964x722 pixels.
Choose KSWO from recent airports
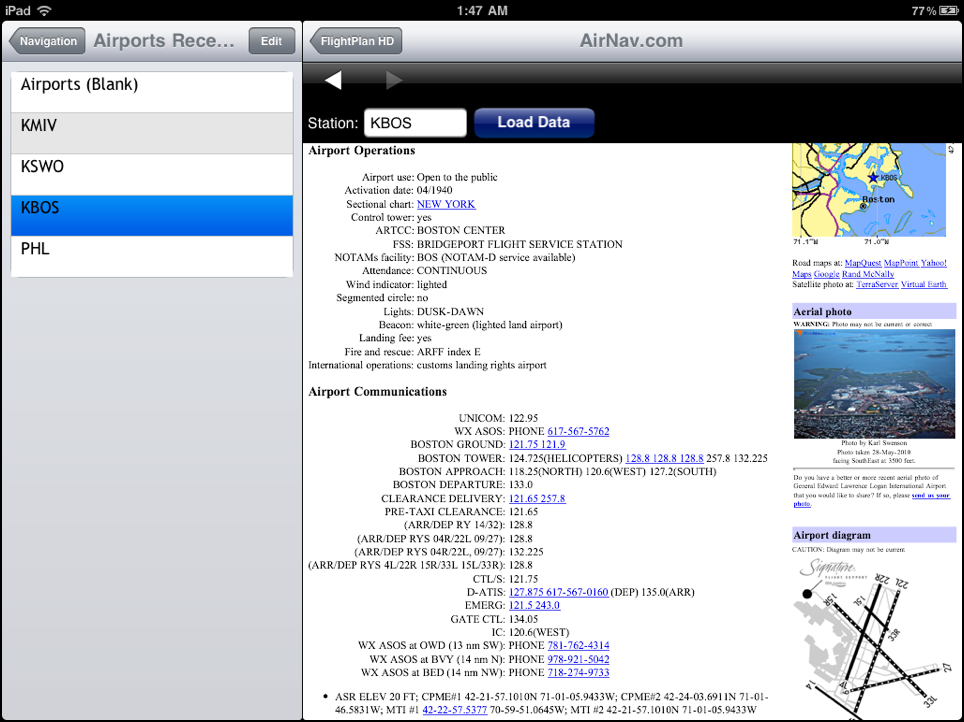152,167
